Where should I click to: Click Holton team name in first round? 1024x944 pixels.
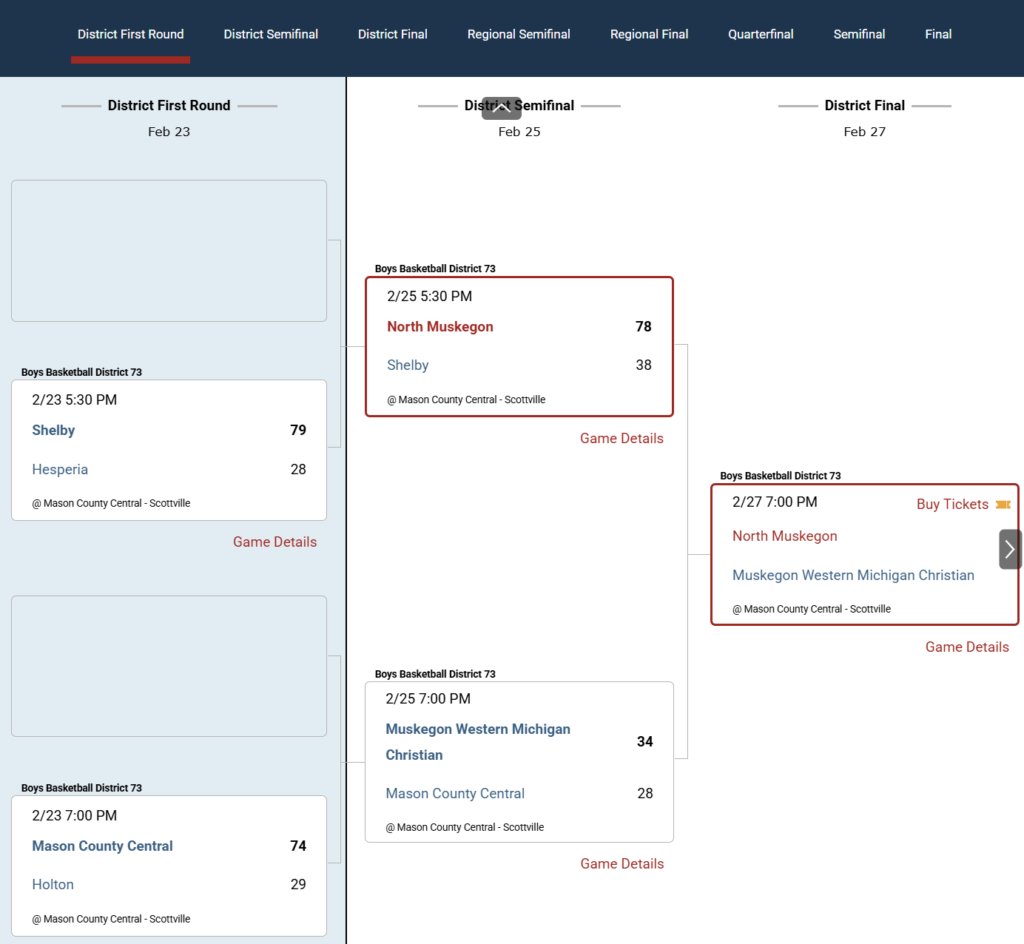click(x=53, y=885)
